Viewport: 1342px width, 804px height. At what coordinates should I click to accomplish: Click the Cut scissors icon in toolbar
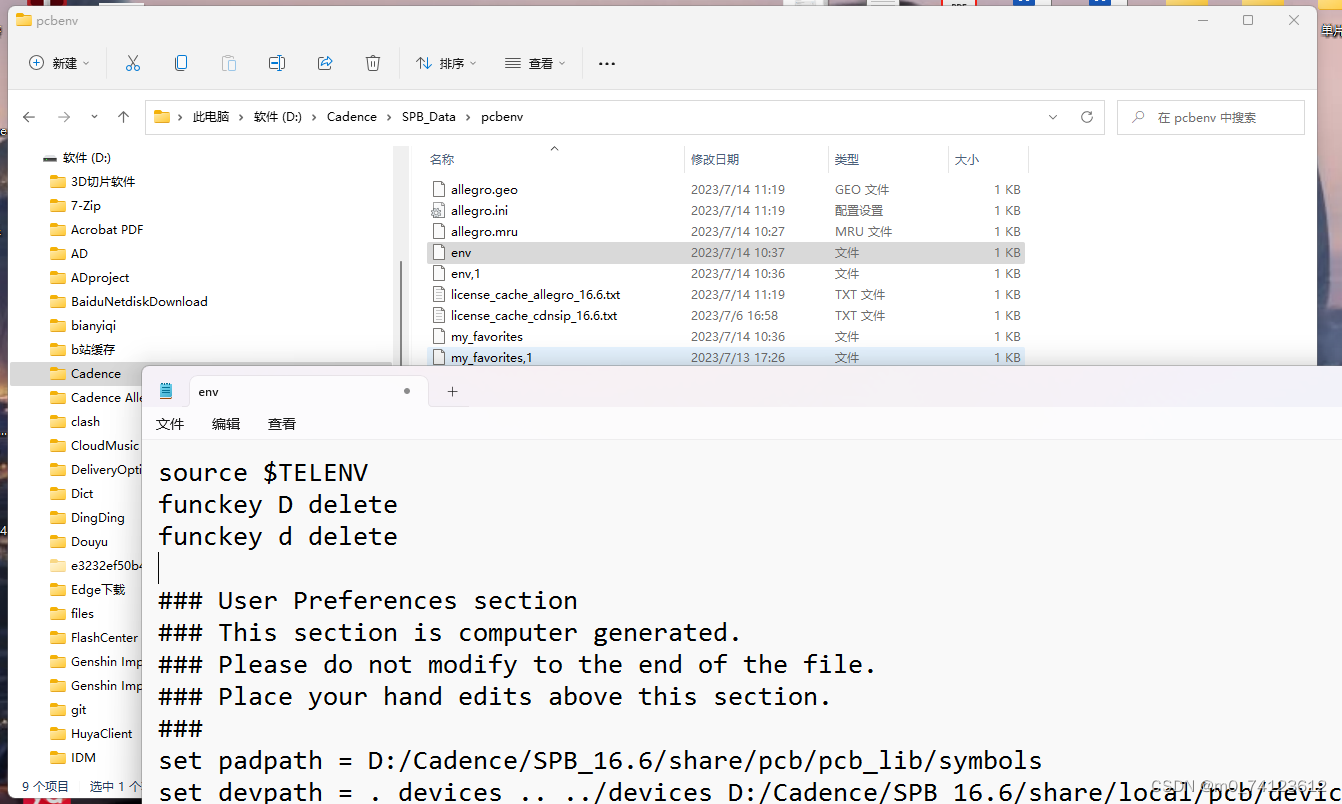click(x=133, y=63)
